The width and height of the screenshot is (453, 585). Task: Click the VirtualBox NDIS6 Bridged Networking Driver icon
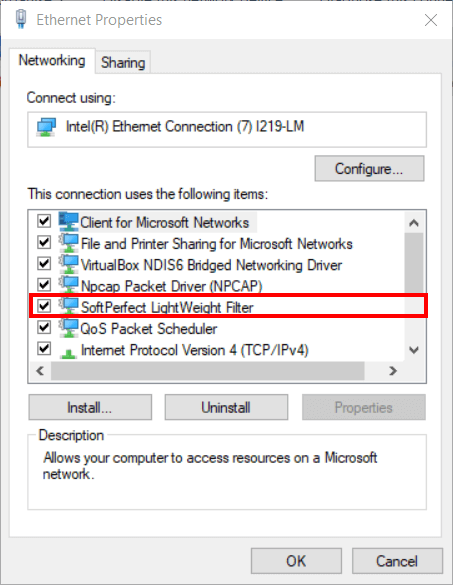[x=69, y=265]
